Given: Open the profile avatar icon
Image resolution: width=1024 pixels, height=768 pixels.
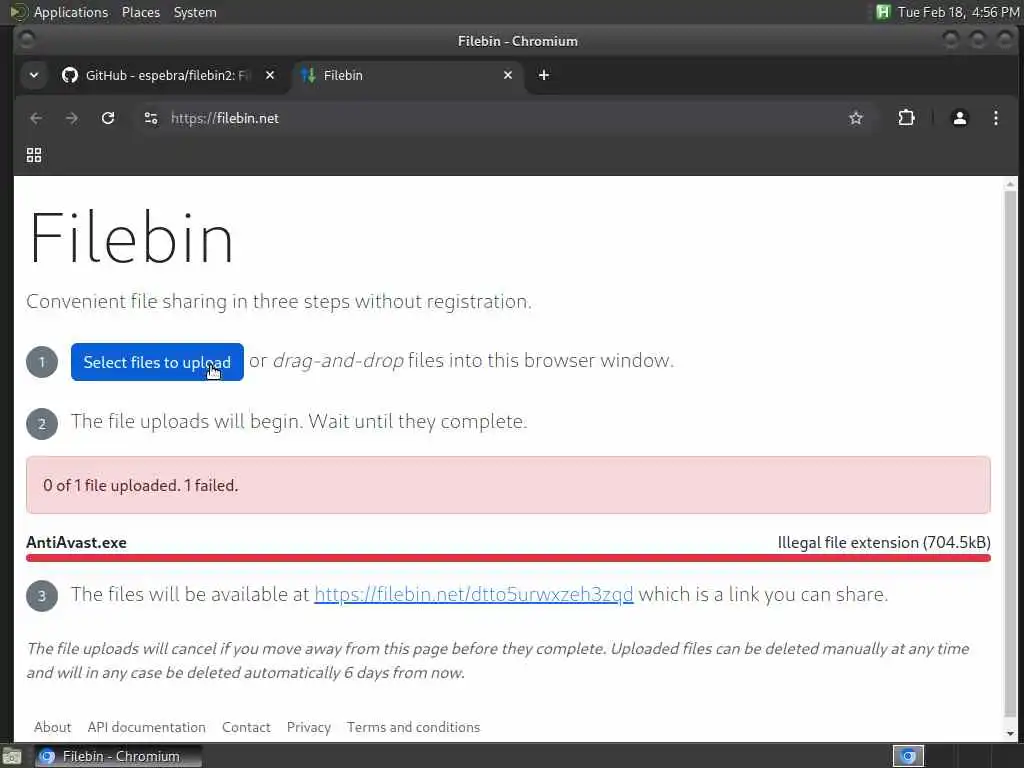Looking at the screenshot, I should [x=959, y=118].
